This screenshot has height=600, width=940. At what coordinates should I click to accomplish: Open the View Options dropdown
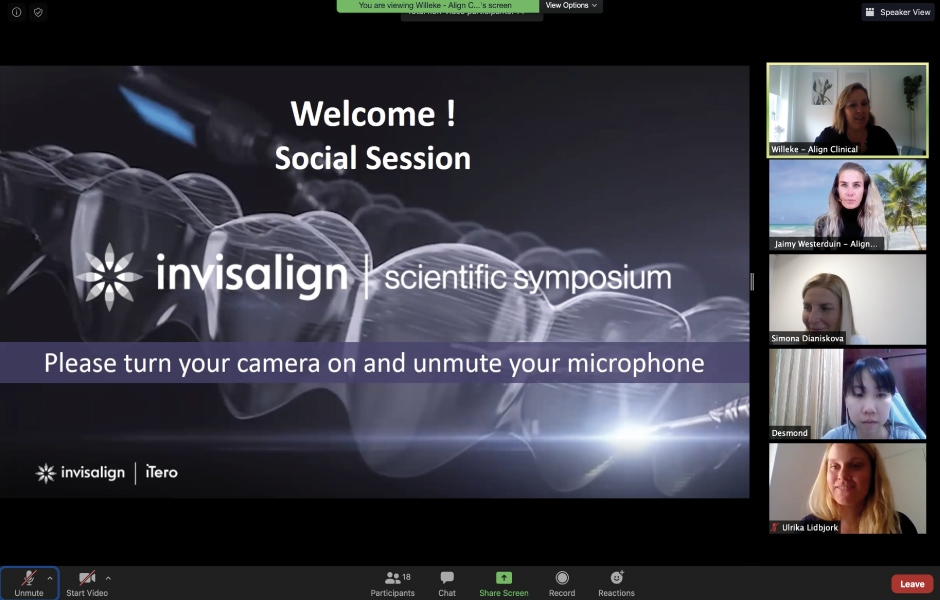571,5
